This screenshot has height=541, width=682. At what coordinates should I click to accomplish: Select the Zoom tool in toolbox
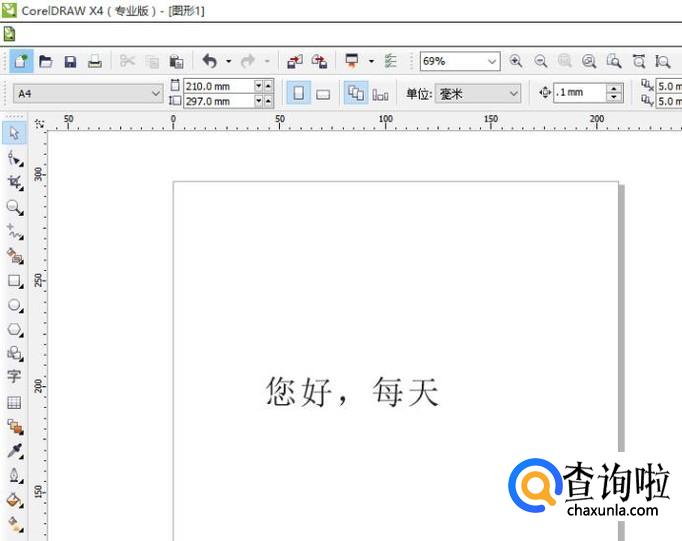pos(14,207)
